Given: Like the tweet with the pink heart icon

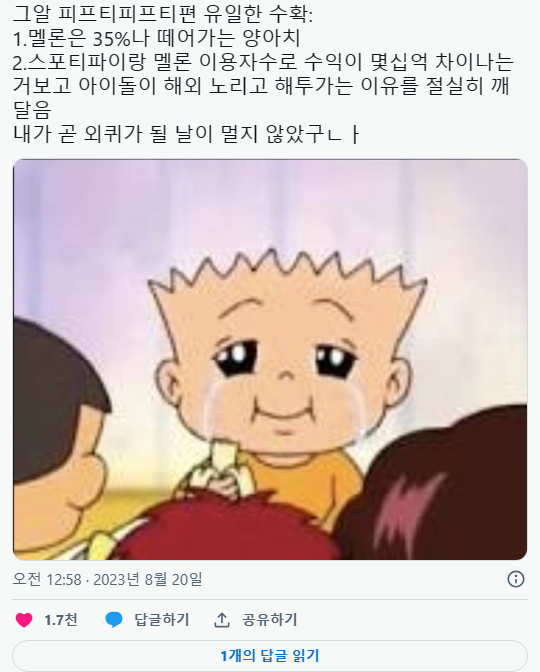Looking at the screenshot, I should coord(24,620).
